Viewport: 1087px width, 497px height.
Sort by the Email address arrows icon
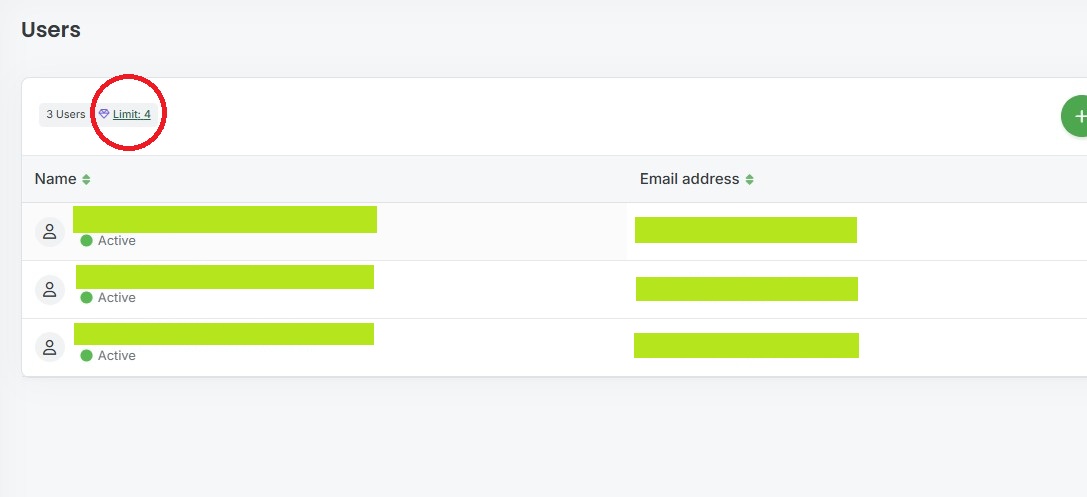coord(749,180)
